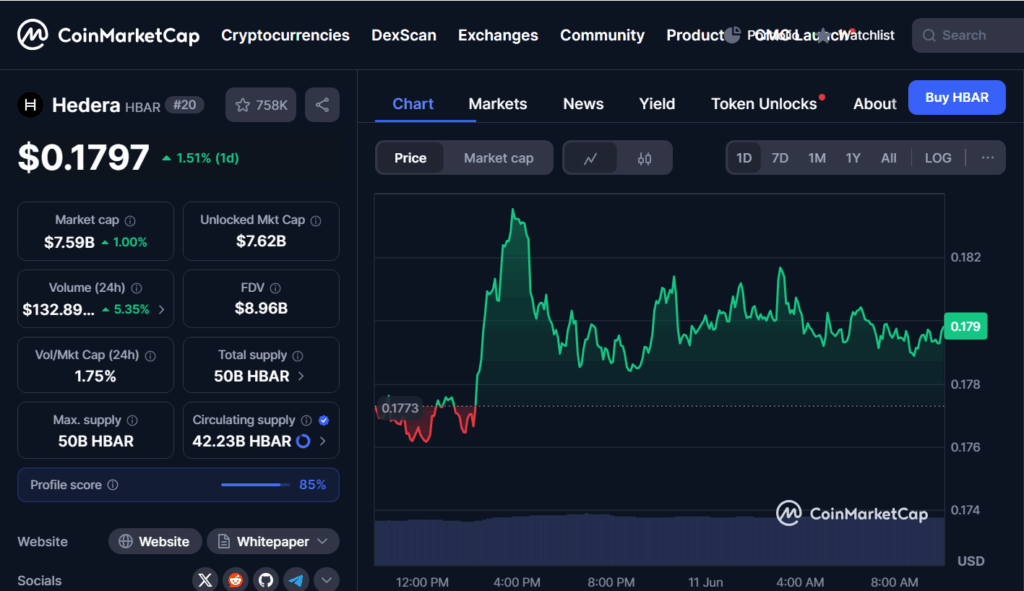Open the Token Unlocks tab
Screen dimensions: 1024x591
tap(764, 104)
